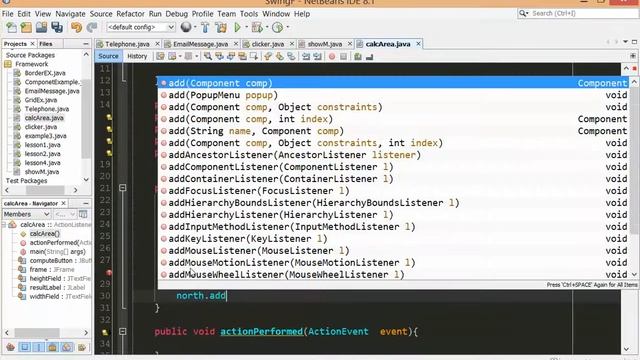Toggle Show Fields filter in Navigator
The image size is (640, 360).
(24, 347)
